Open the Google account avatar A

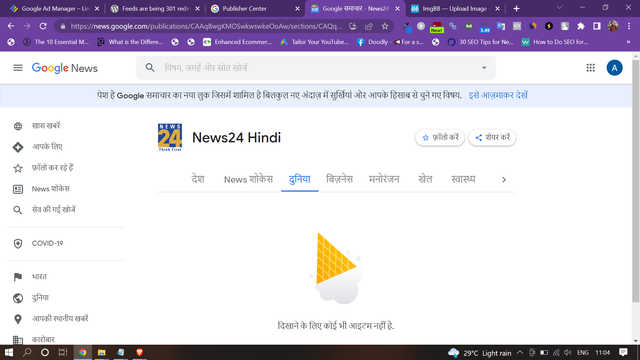coord(614,68)
